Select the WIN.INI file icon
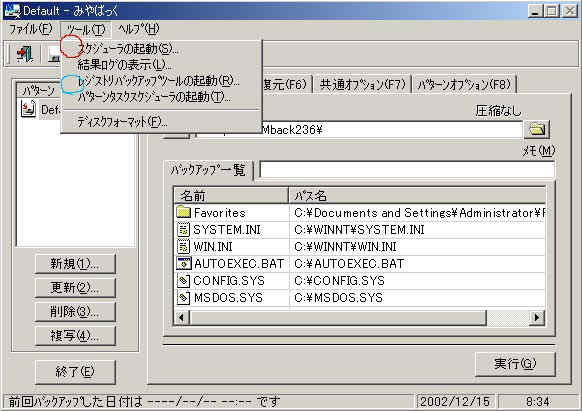 [x=183, y=247]
